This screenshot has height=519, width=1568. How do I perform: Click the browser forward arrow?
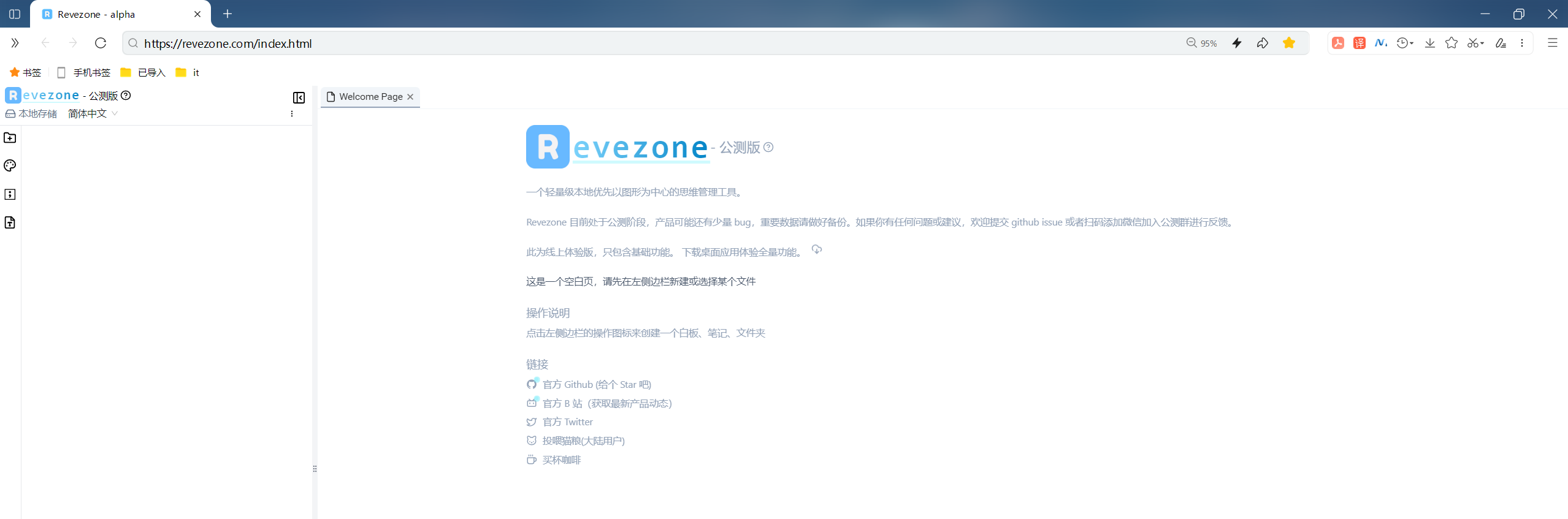coord(72,43)
